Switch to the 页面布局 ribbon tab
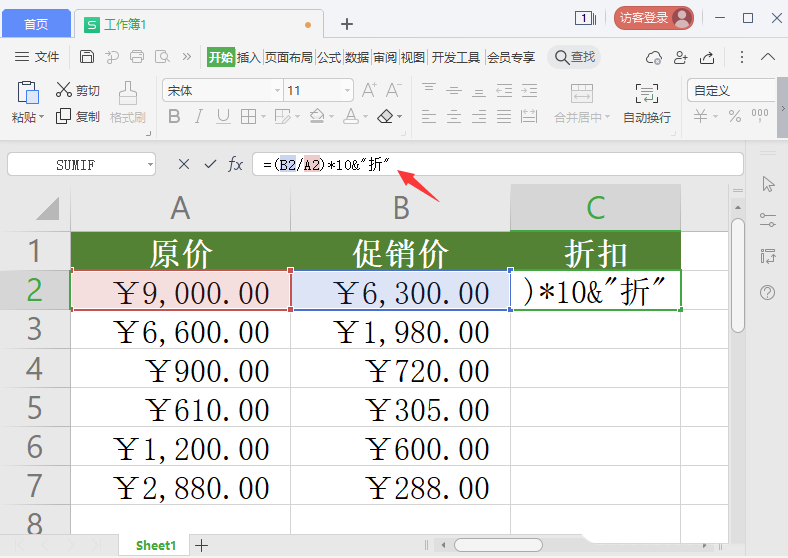Viewport: 788px width, 558px height. coord(288,57)
